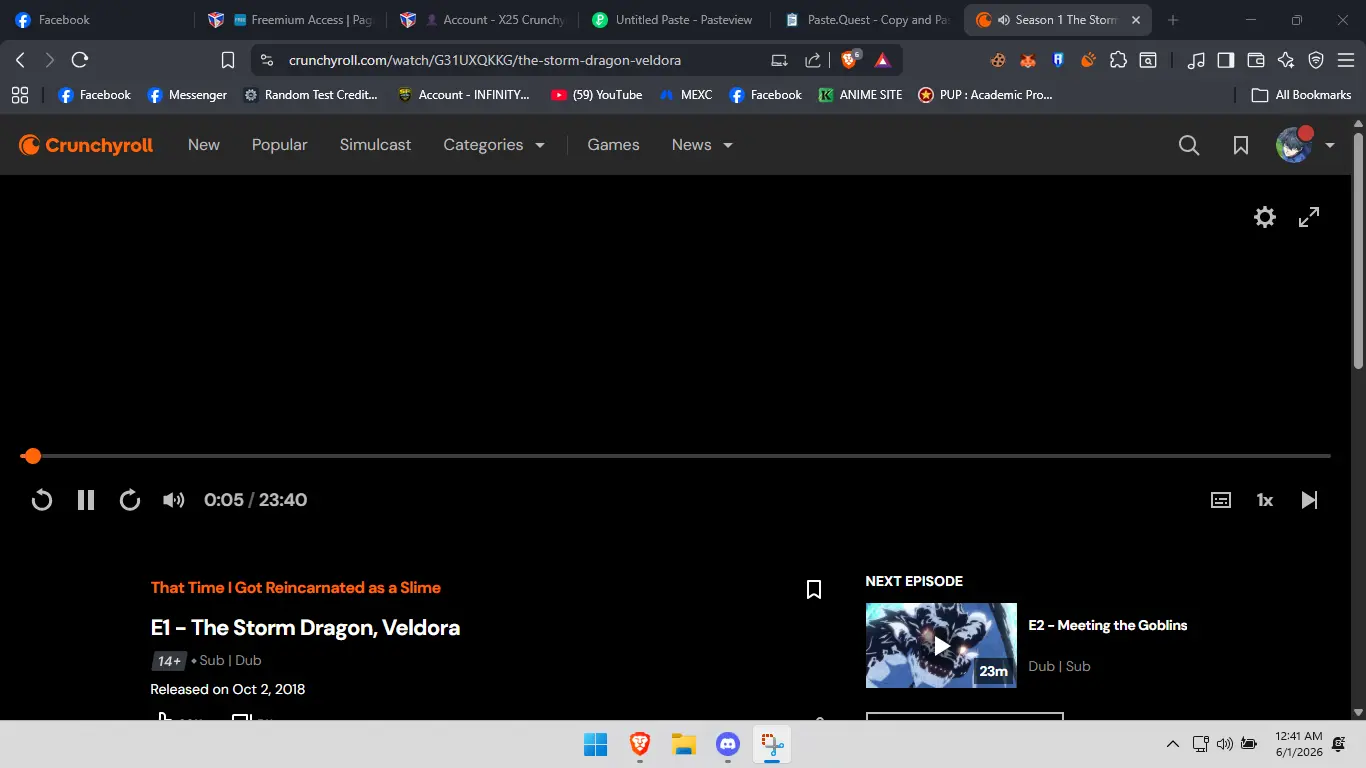Open ANIME SITE bookmark
This screenshot has width=1366, height=768.
click(x=860, y=95)
